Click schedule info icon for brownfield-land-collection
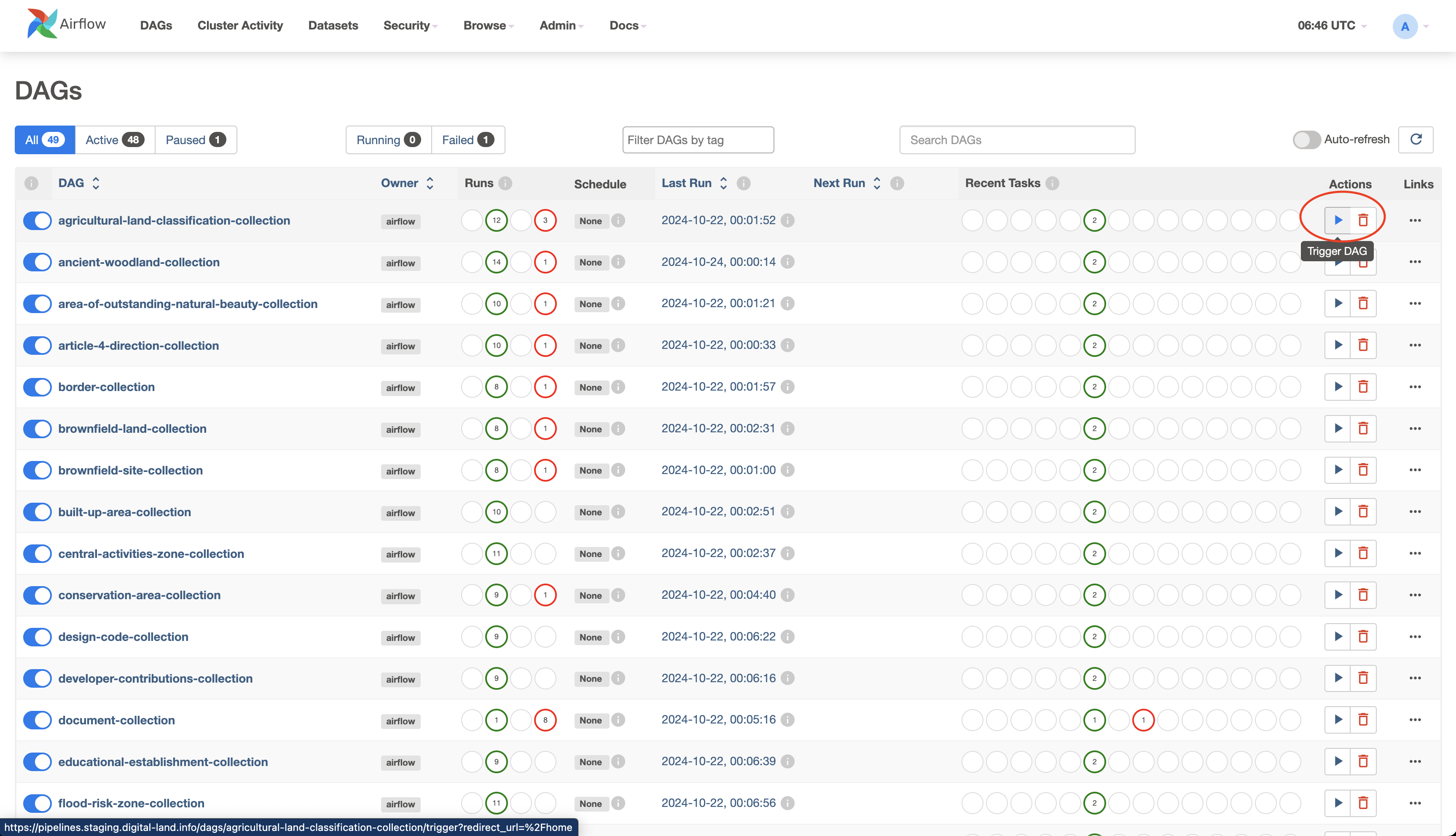Viewport: 1456px width, 836px height. (618, 429)
